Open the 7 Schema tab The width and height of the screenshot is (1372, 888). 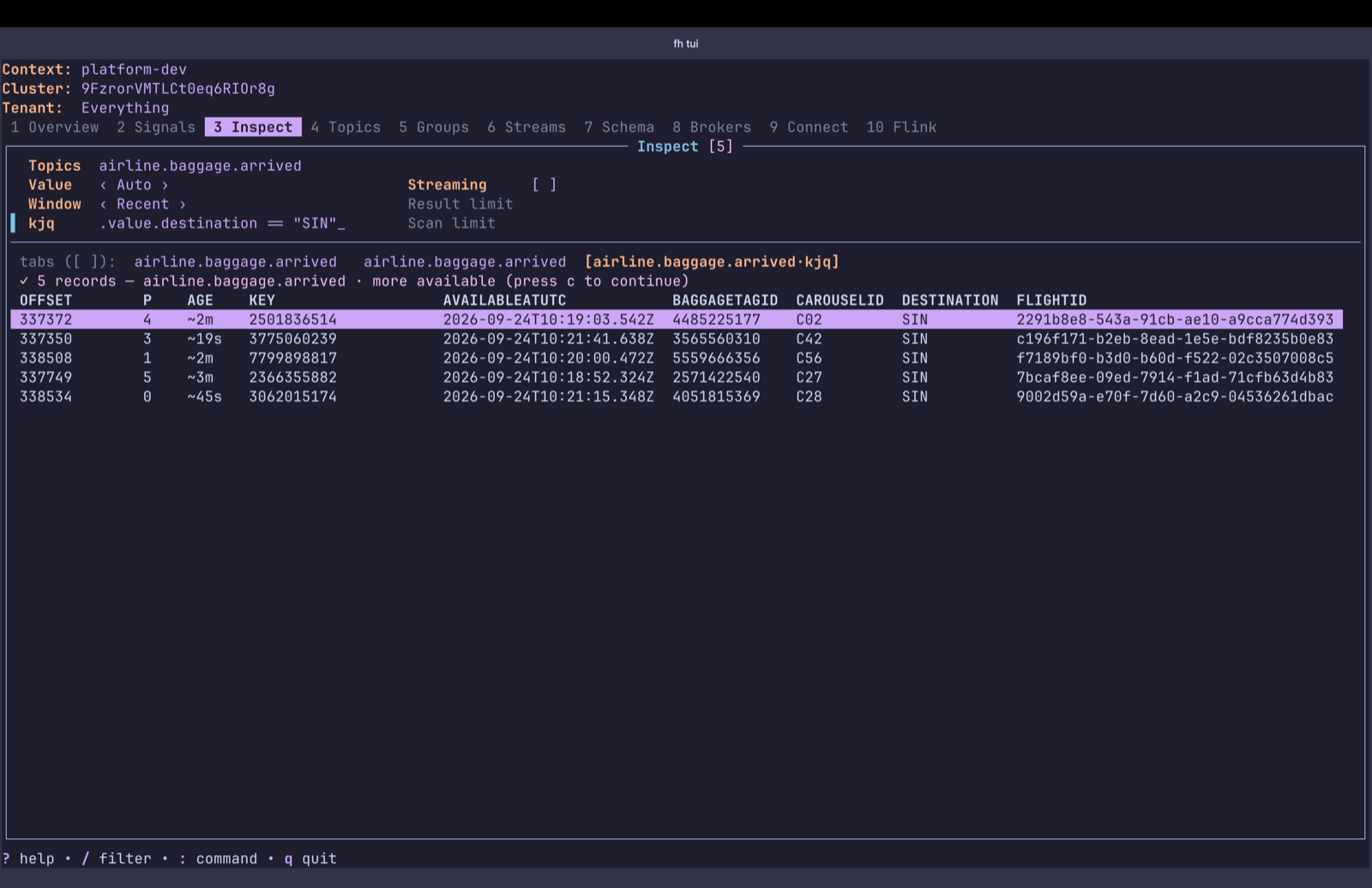[619, 127]
